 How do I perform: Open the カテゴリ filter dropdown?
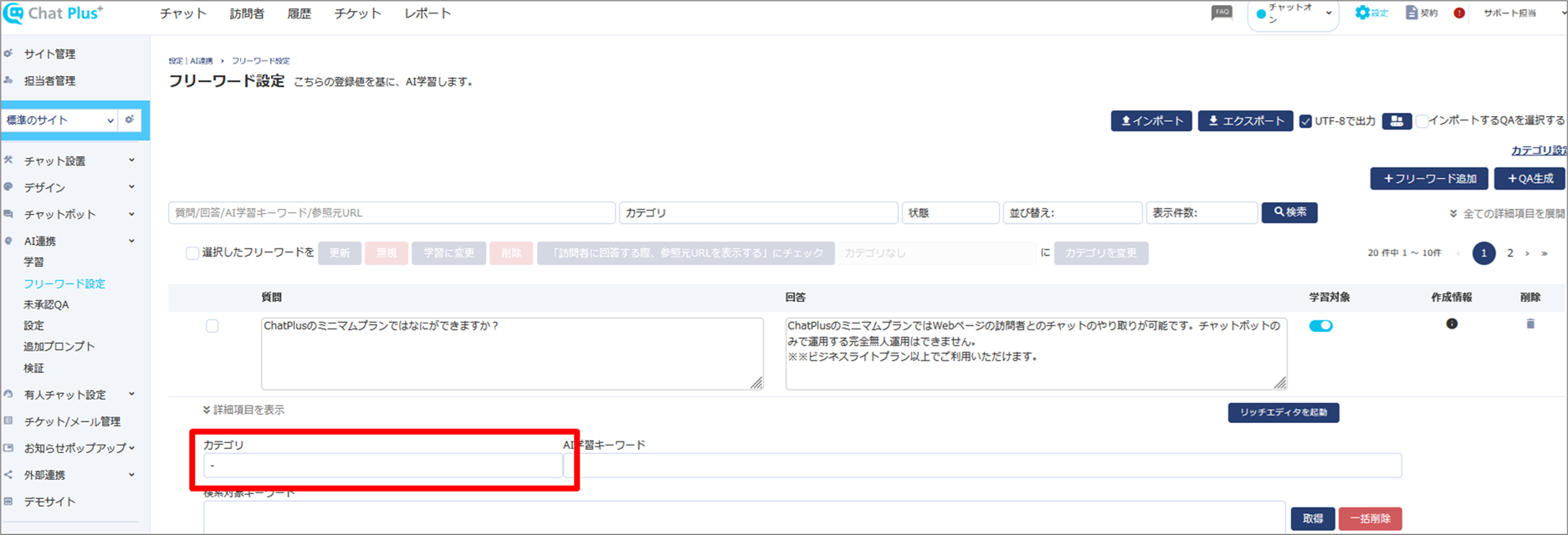click(758, 213)
